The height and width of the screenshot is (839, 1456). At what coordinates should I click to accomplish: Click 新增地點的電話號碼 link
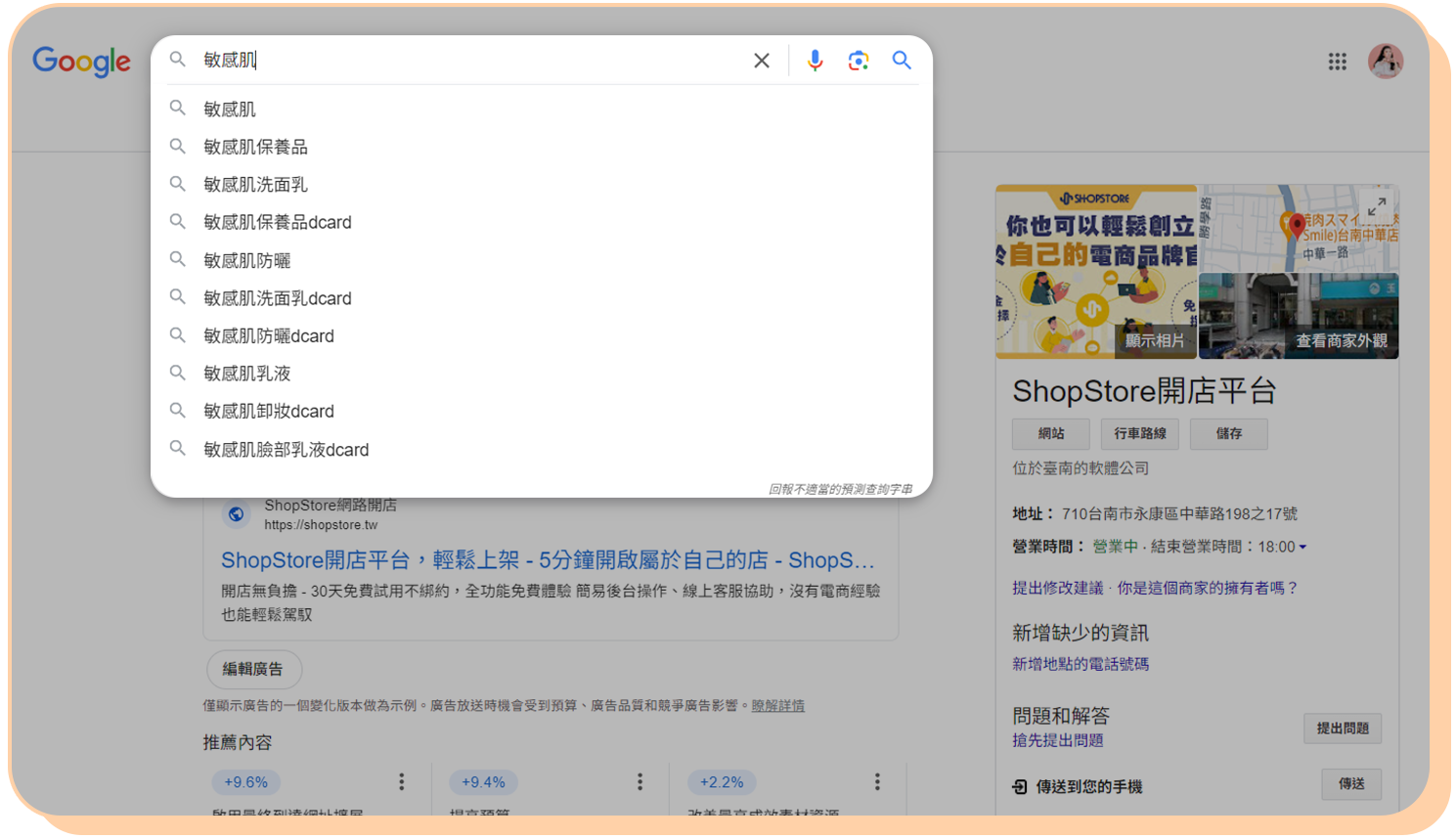point(1081,664)
